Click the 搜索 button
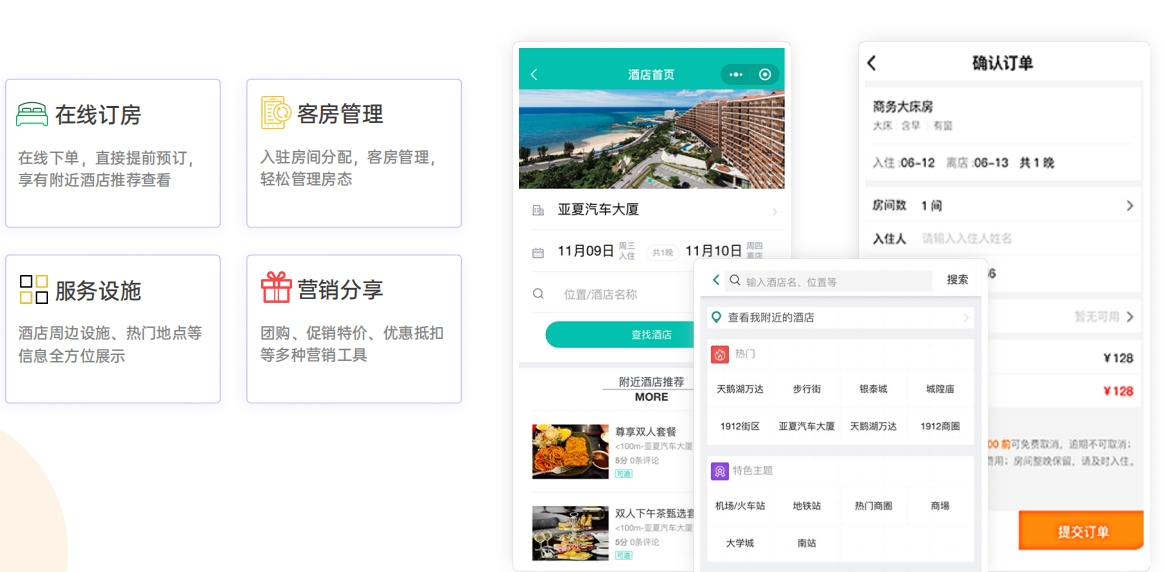Screen dimensions: 1165x572 [958, 280]
